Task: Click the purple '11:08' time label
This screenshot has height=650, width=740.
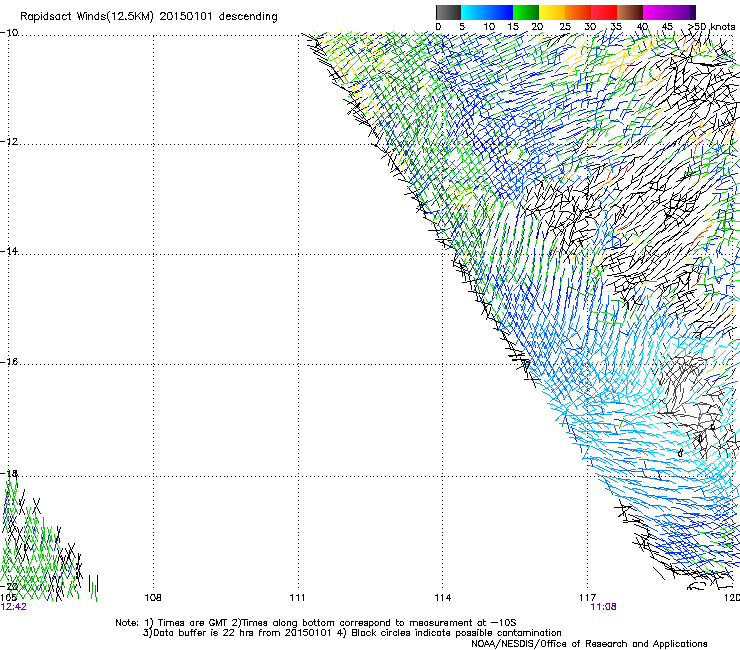Action: tap(603, 607)
